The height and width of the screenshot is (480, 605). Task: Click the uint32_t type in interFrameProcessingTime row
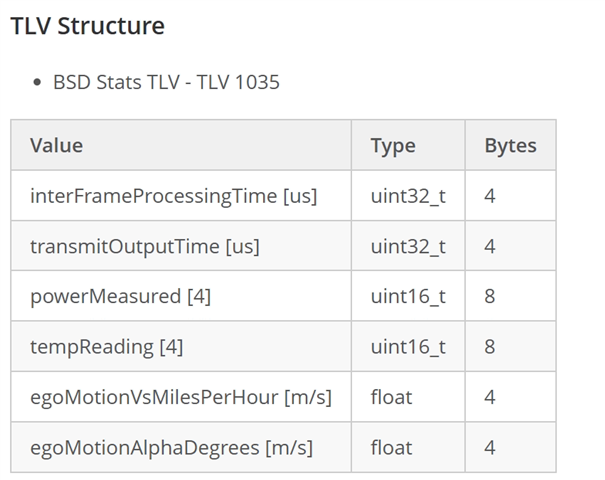pyautogui.click(x=407, y=196)
